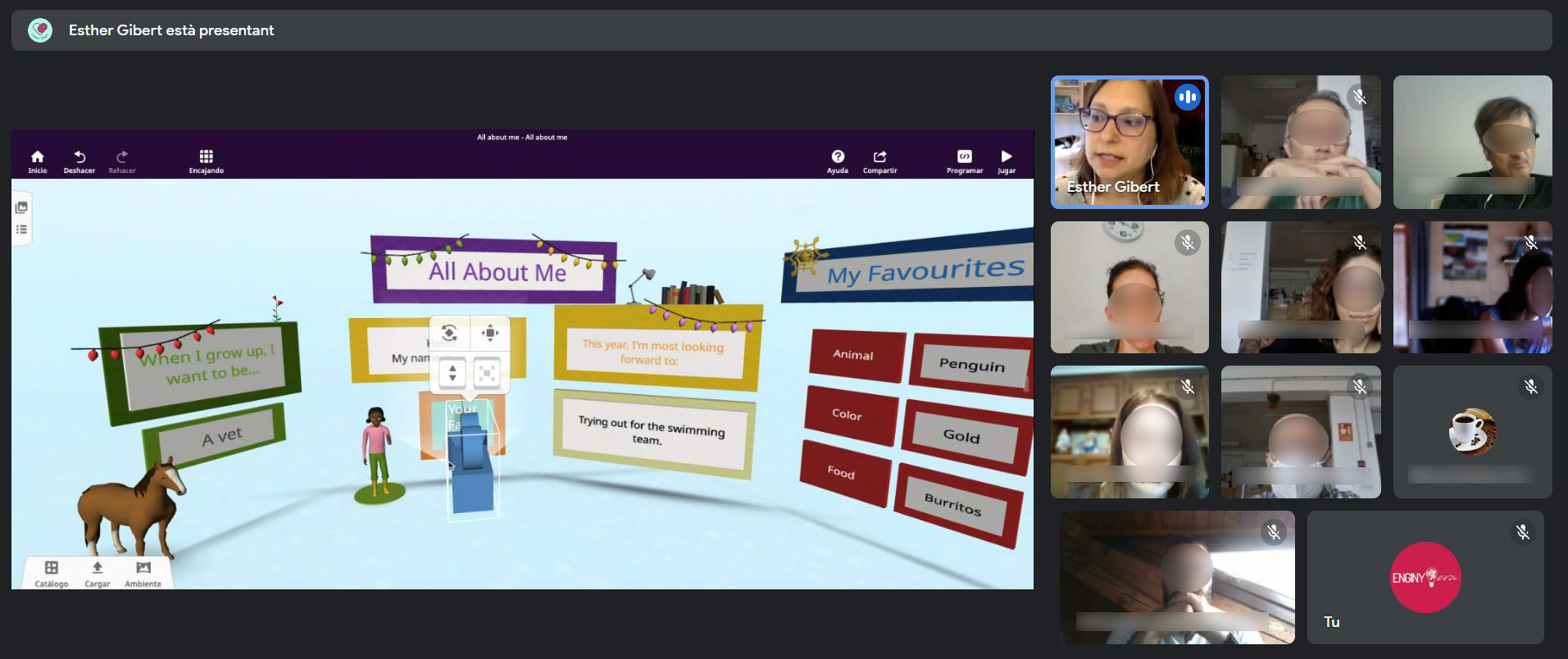This screenshot has width=1568, height=659.
Task: Select the Cargar upload tab
Action: click(x=98, y=574)
